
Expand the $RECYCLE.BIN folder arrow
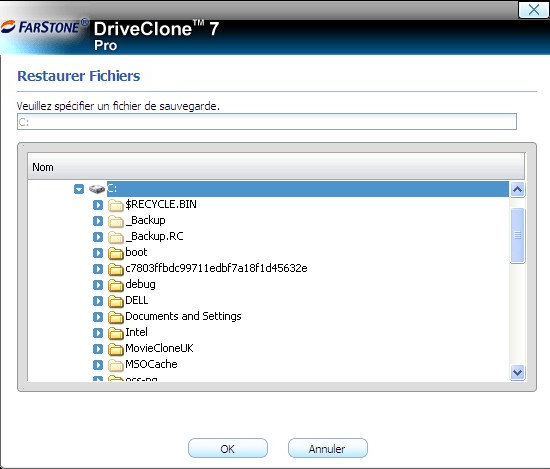point(98,205)
